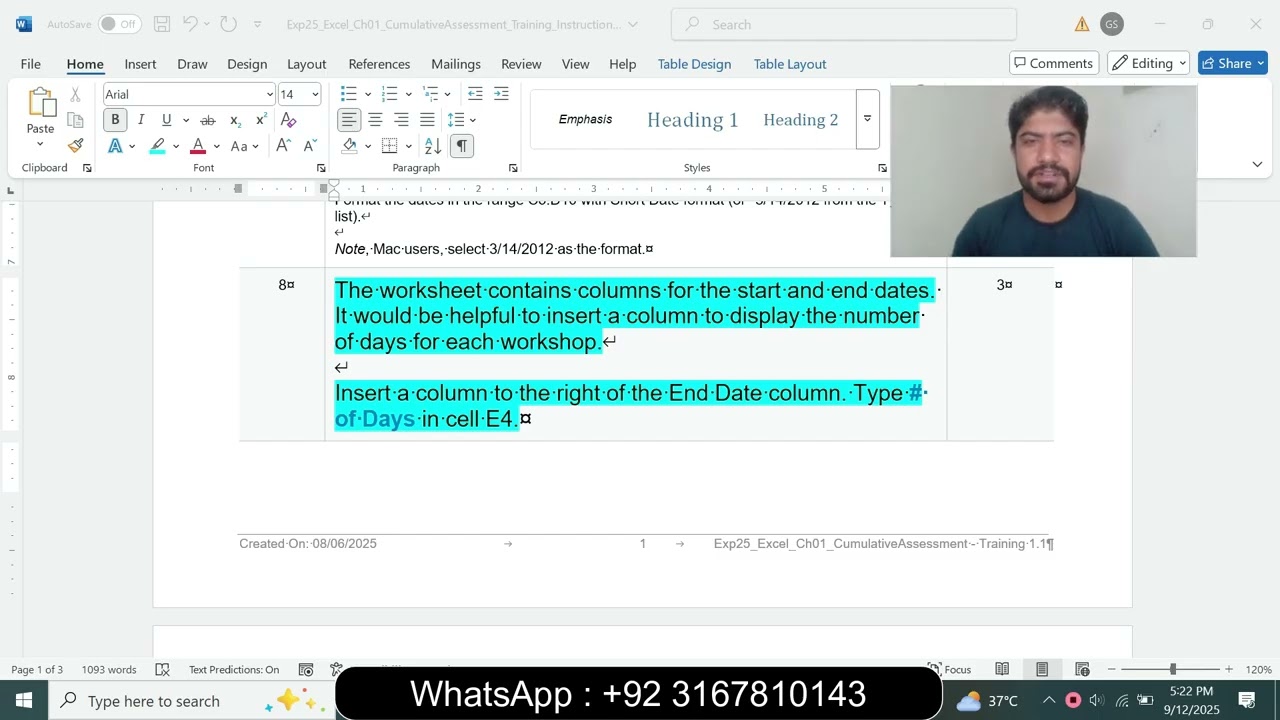The width and height of the screenshot is (1280, 720).
Task: Open the line spacing dropdown
Action: pyautogui.click(x=472, y=120)
